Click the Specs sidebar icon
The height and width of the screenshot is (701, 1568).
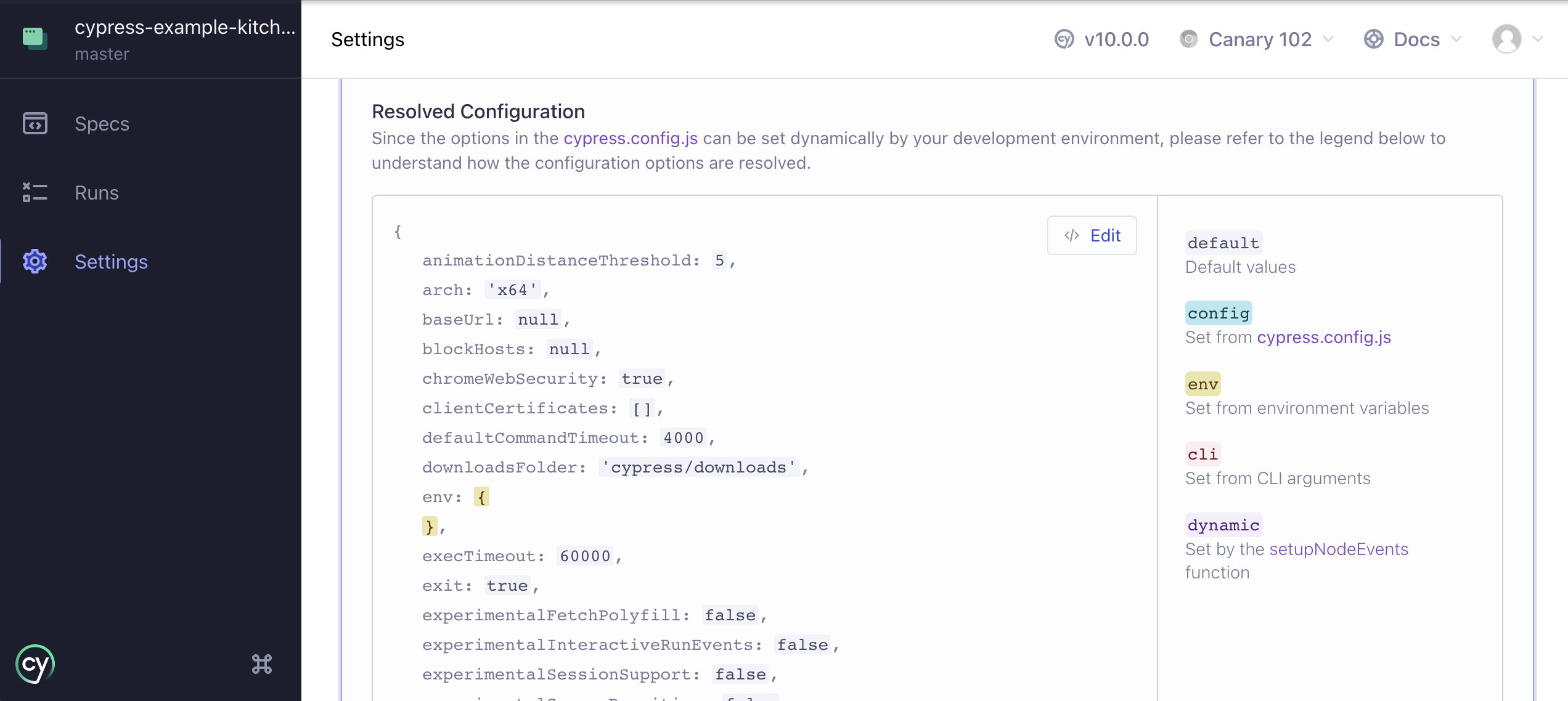coord(35,124)
